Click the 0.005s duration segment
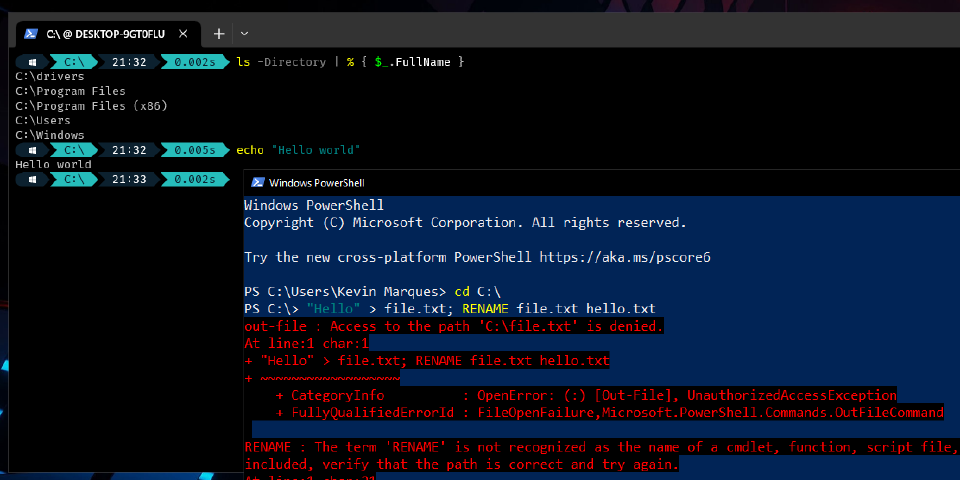This screenshot has width=960, height=480. pos(195,150)
